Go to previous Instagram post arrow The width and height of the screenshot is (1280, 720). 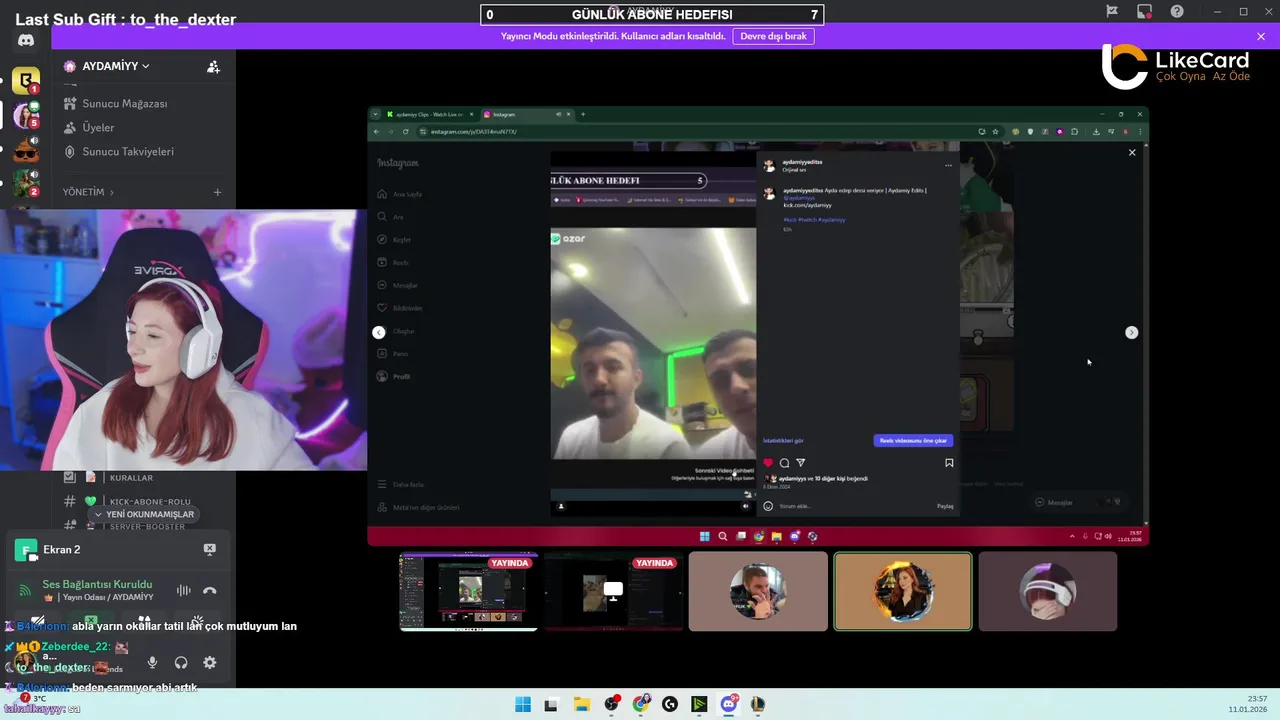click(379, 332)
